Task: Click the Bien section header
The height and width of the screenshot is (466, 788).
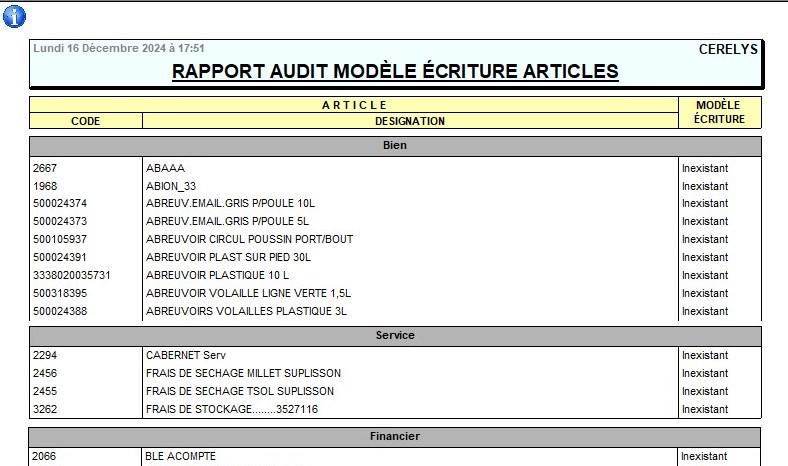Action: (x=395, y=146)
